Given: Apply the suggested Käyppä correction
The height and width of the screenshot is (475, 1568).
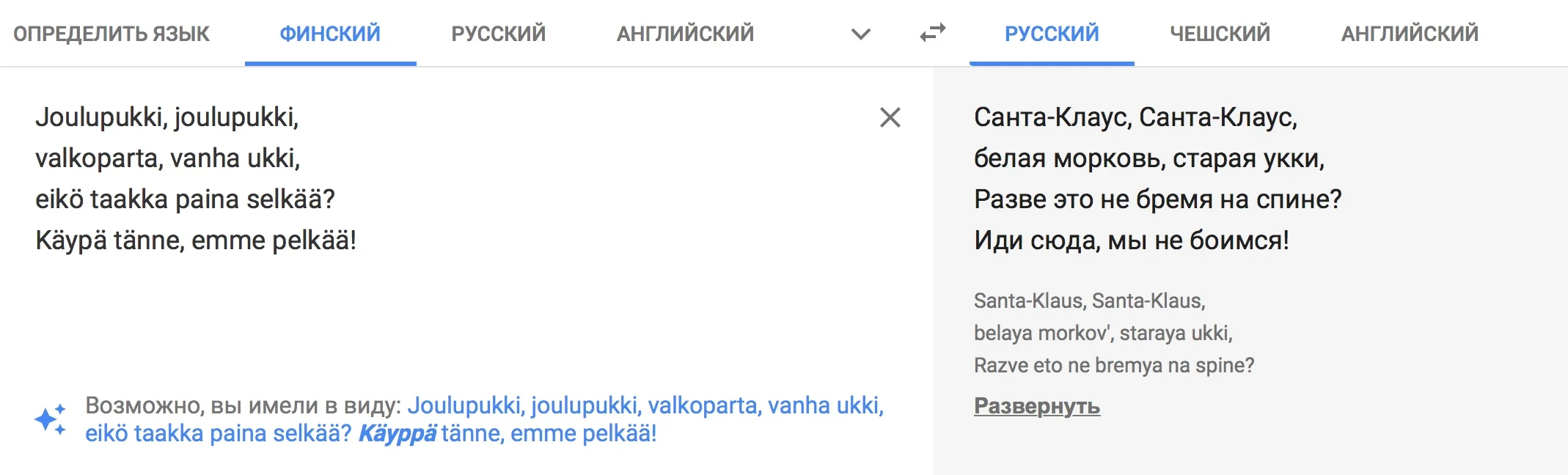Looking at the screenshot, I should pos(398,433).
